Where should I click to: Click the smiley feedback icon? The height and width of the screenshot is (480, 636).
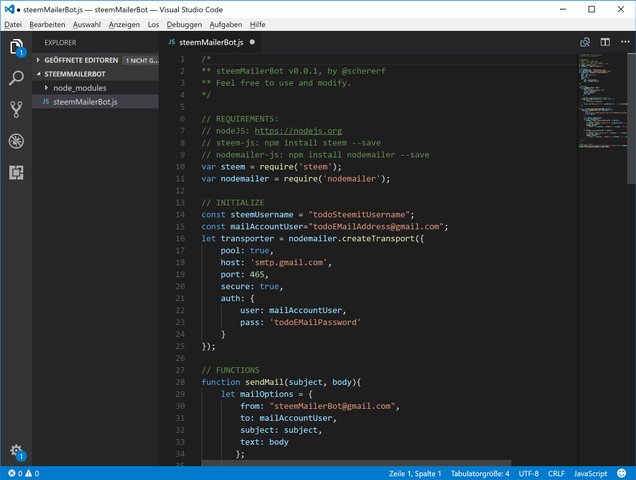point(621,473)
